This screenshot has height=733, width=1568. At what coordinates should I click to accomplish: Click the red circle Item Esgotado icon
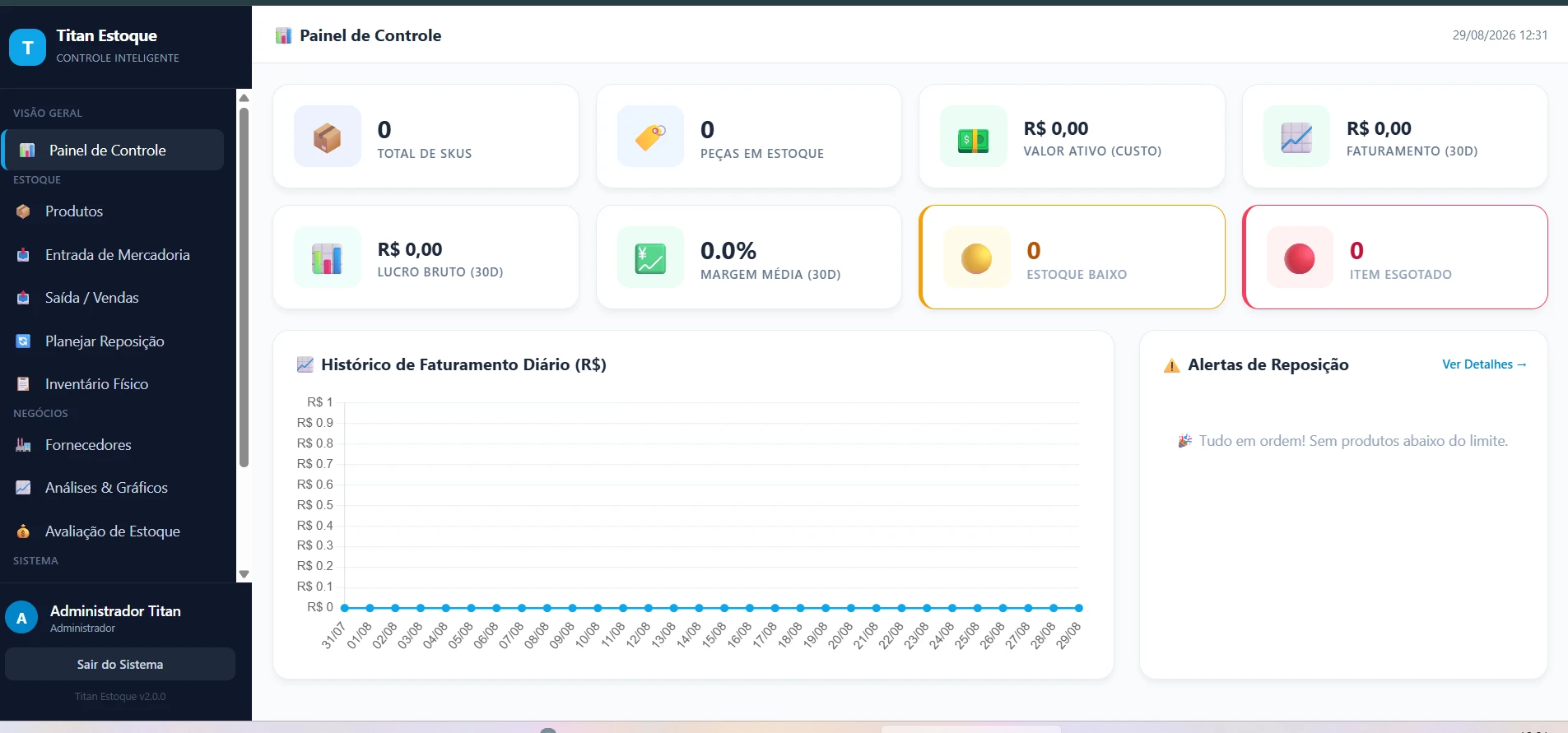click(x=1300, y=257)
